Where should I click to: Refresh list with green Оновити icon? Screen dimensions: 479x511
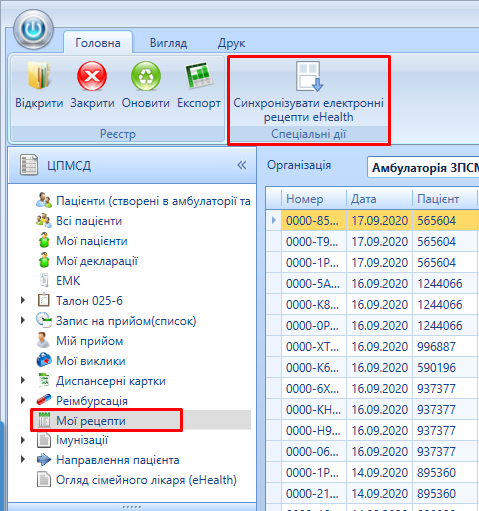146,76
